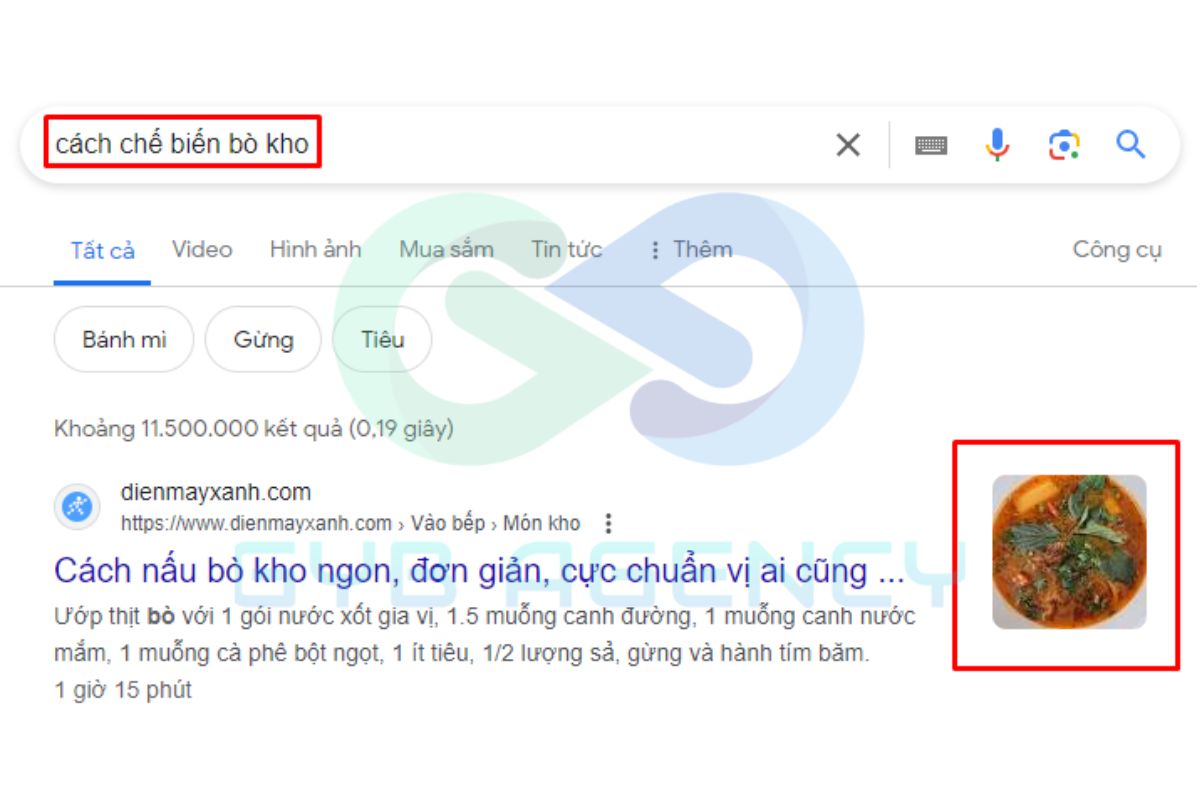1200x800 pixels.
Task: Switch to the Hình ảnh tab
Action: [315, 249]
